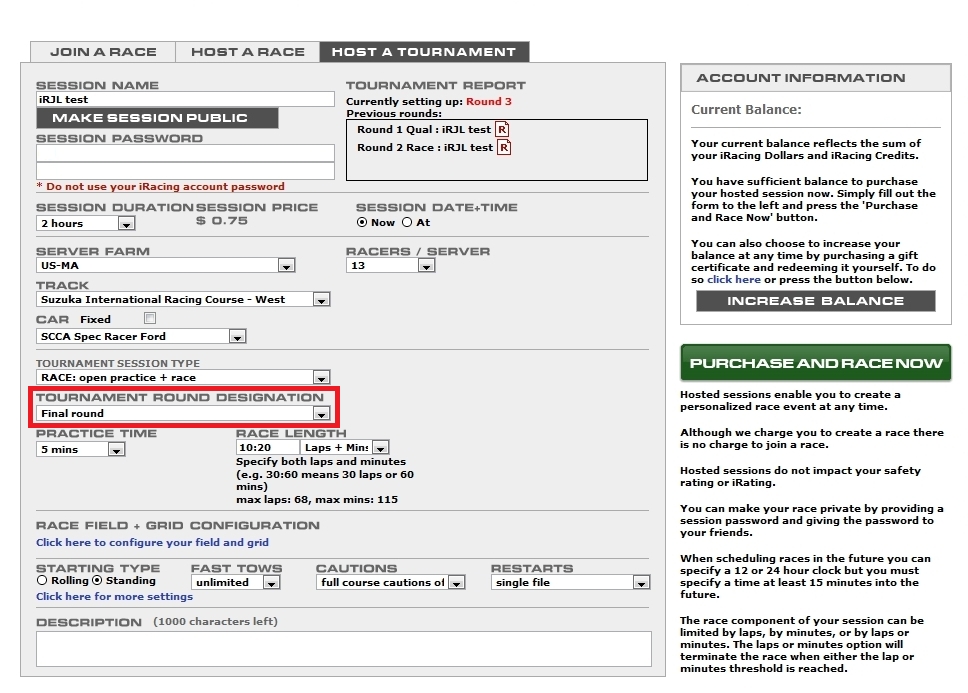Viewport: 968px width, 693px height.
Task: Click the 'max laps: 68, max mins: 115' text
Action: point(317,499)
